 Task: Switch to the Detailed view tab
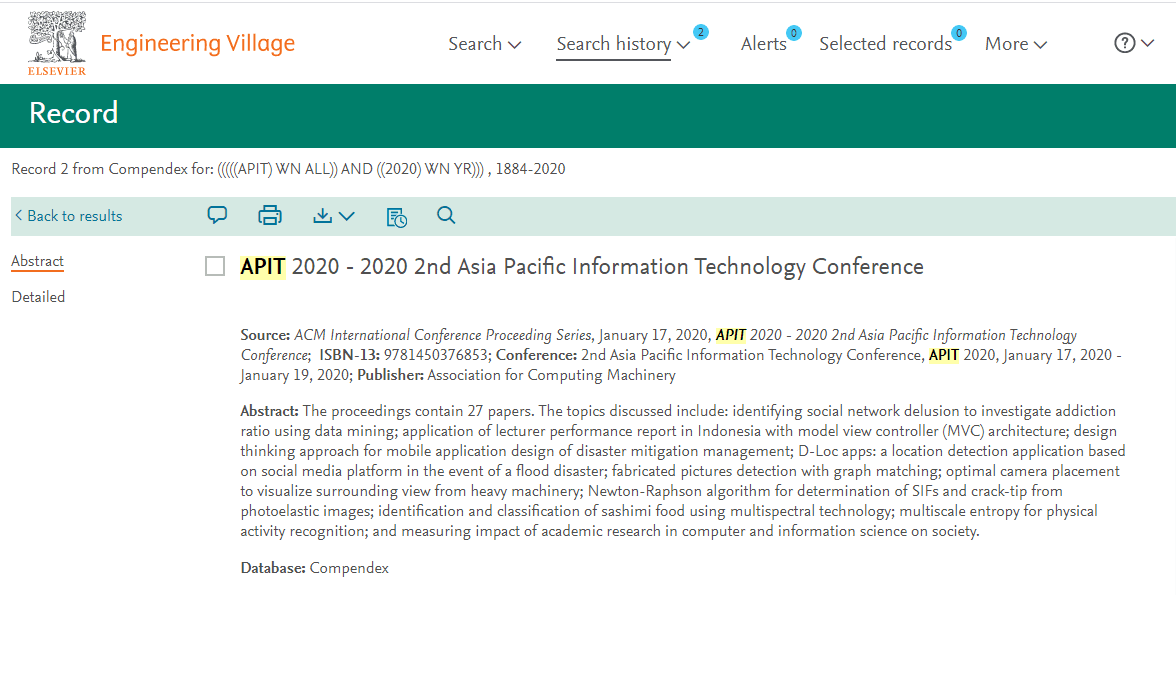click(38, 297)
